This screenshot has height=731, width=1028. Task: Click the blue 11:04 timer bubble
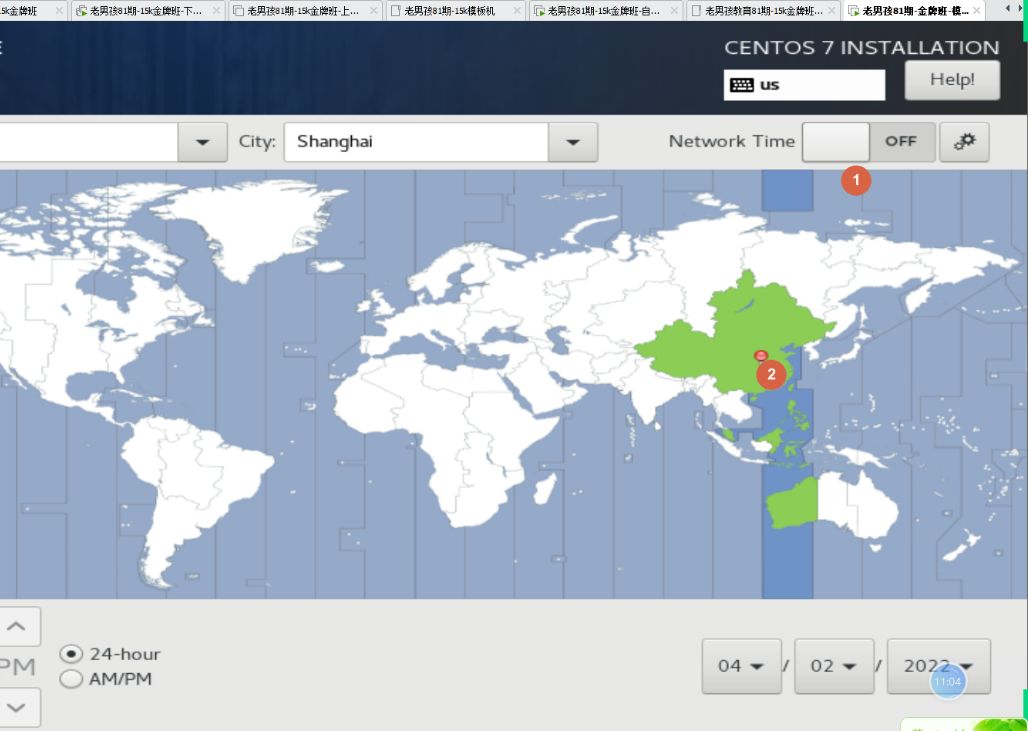(947, 682)
